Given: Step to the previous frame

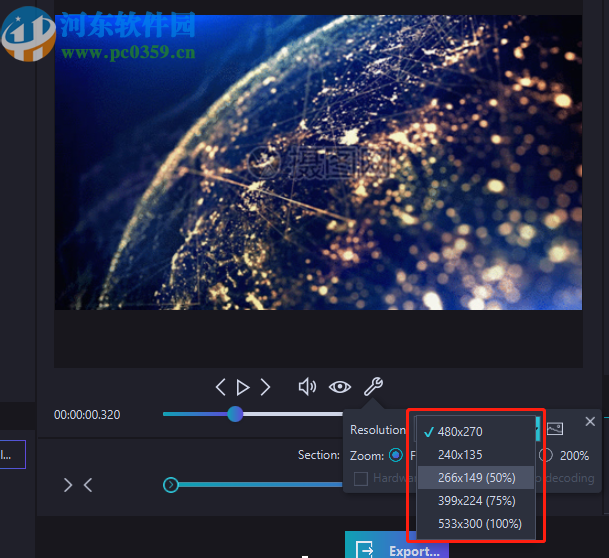Looking at the screenshot, I should pos(221,387).
